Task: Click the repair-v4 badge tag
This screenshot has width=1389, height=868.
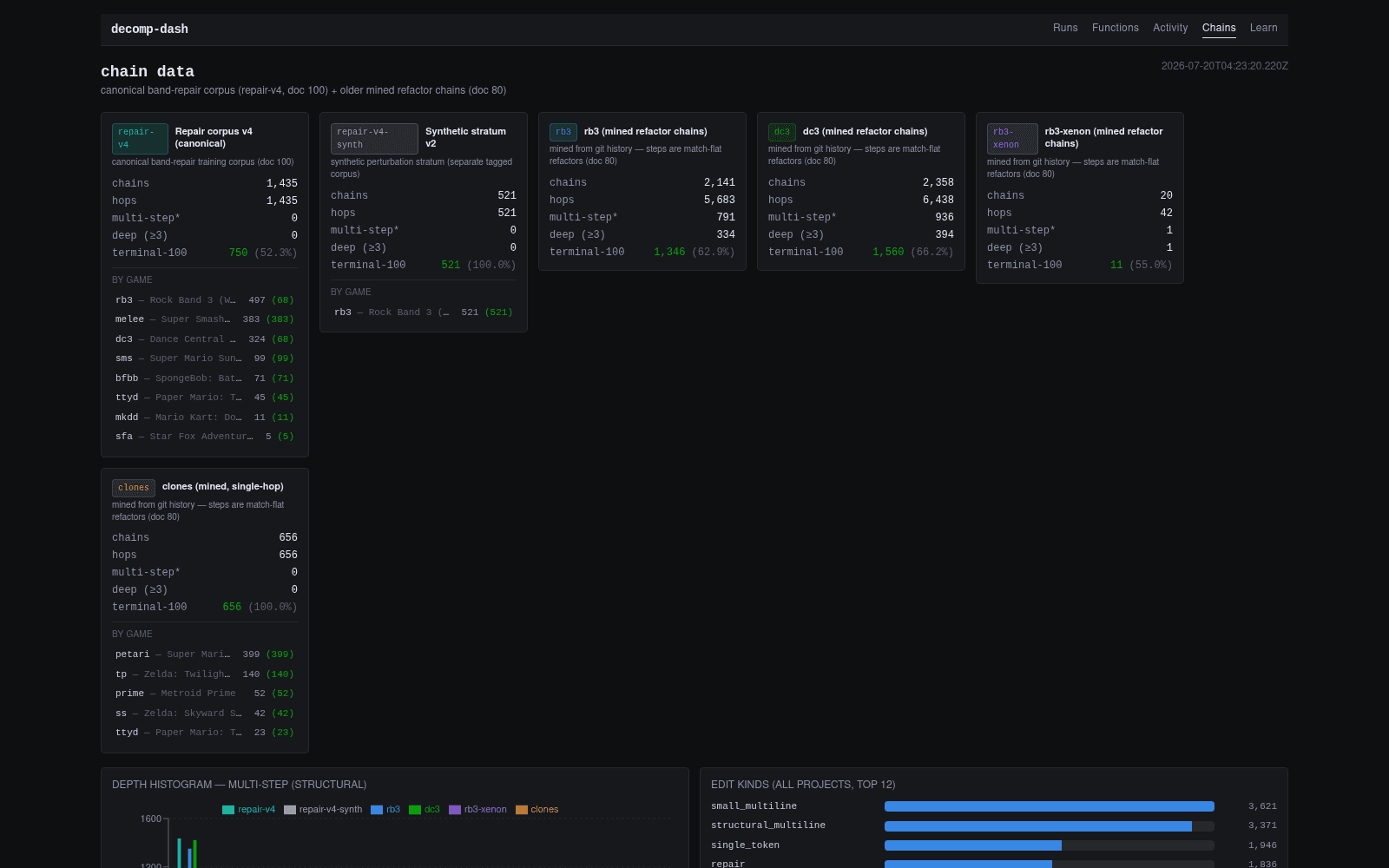Action: click(140, 138)
